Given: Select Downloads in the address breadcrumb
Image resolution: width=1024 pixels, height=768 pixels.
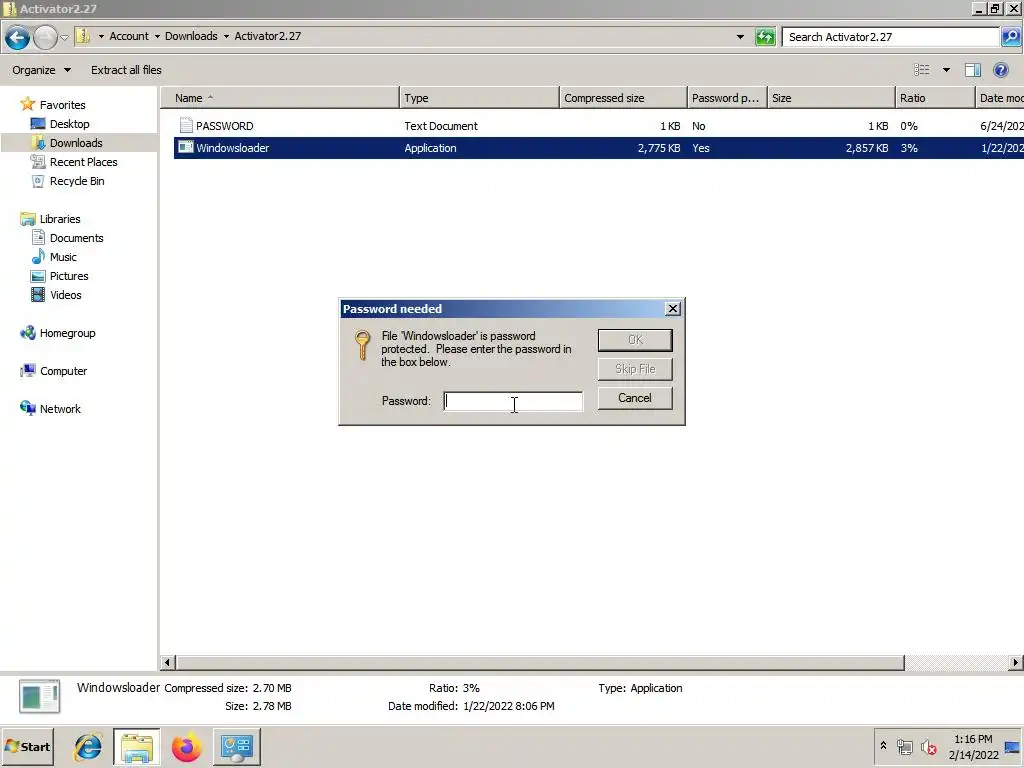Looking at the screenshot, I should tap(191, 36).
